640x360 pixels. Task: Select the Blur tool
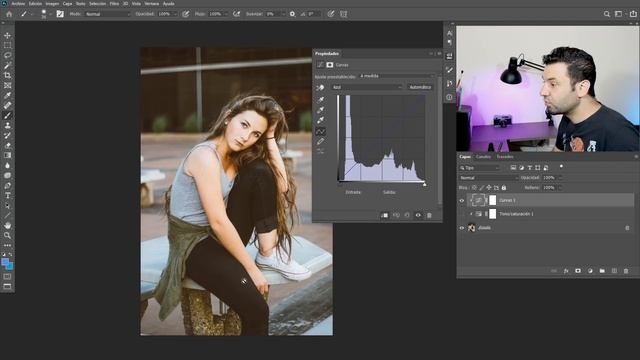point(7,165)
